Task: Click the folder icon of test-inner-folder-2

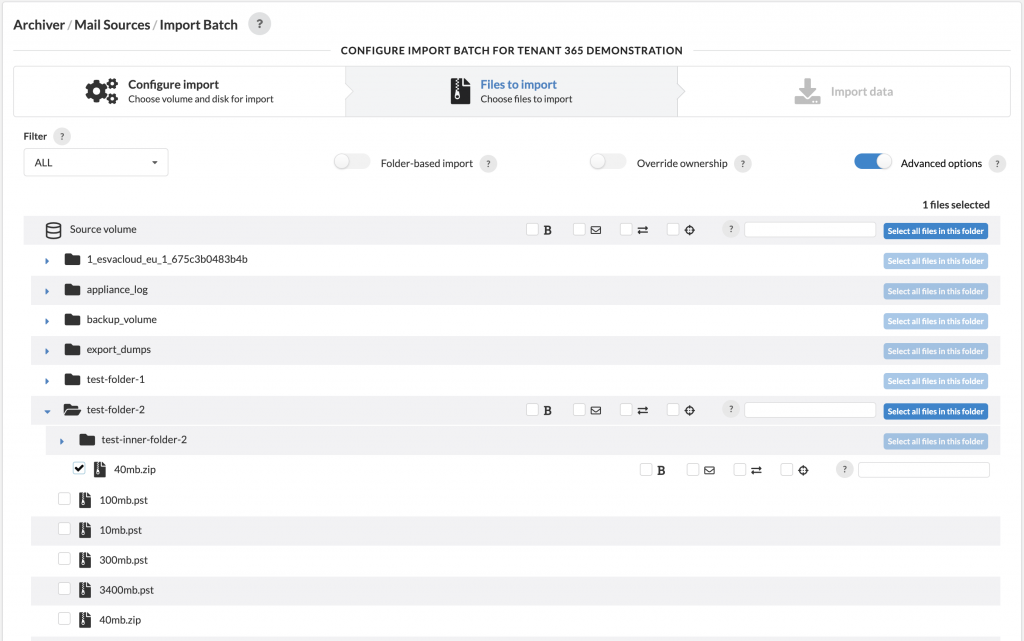Action: click(x=87, y=439)
